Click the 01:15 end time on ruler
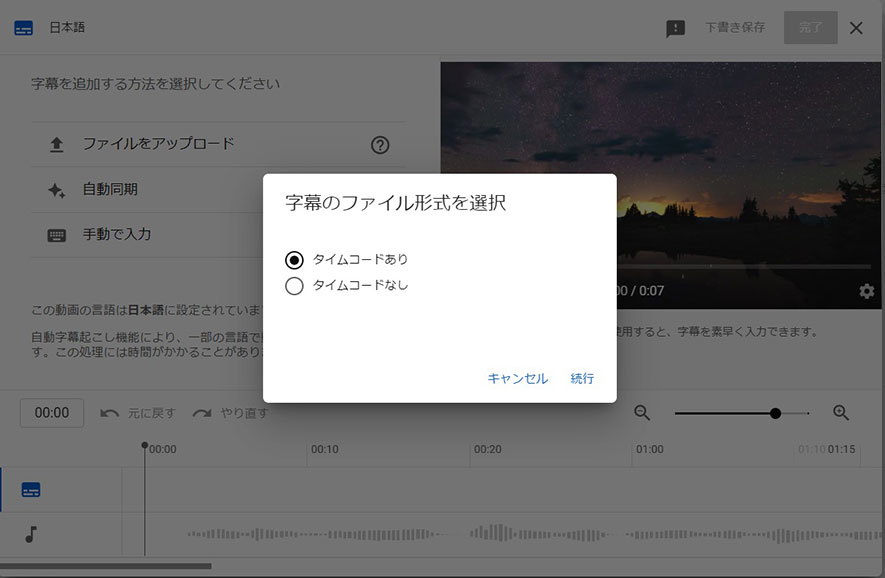885x578 pixels. [x=842, y=449]
